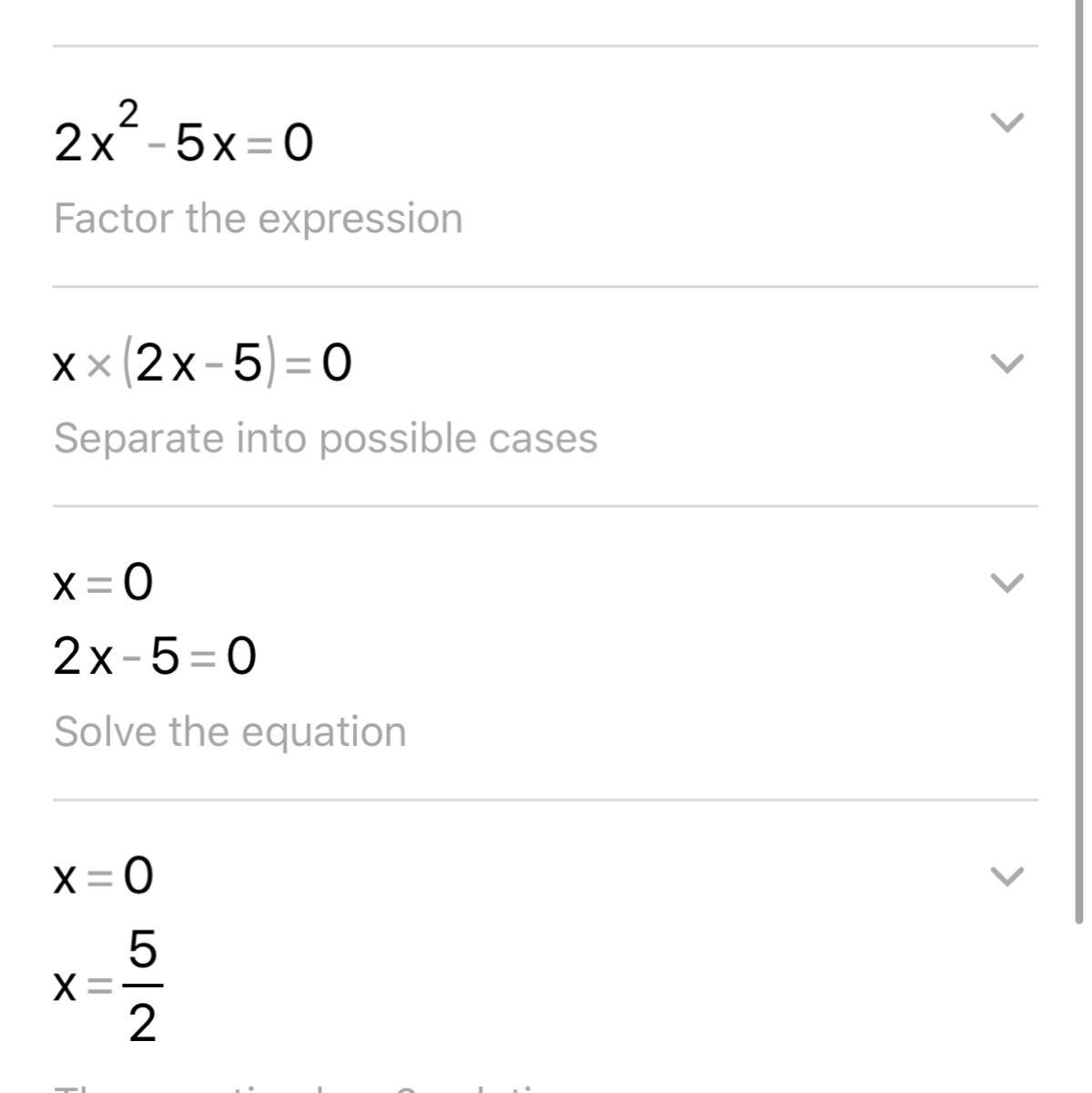Image resolution: width=1092 pixels, height=1093 pixels.
Task: Click the superscript 2 exponent in first equation
Action: pyautogui.click(x=128, y=116)
